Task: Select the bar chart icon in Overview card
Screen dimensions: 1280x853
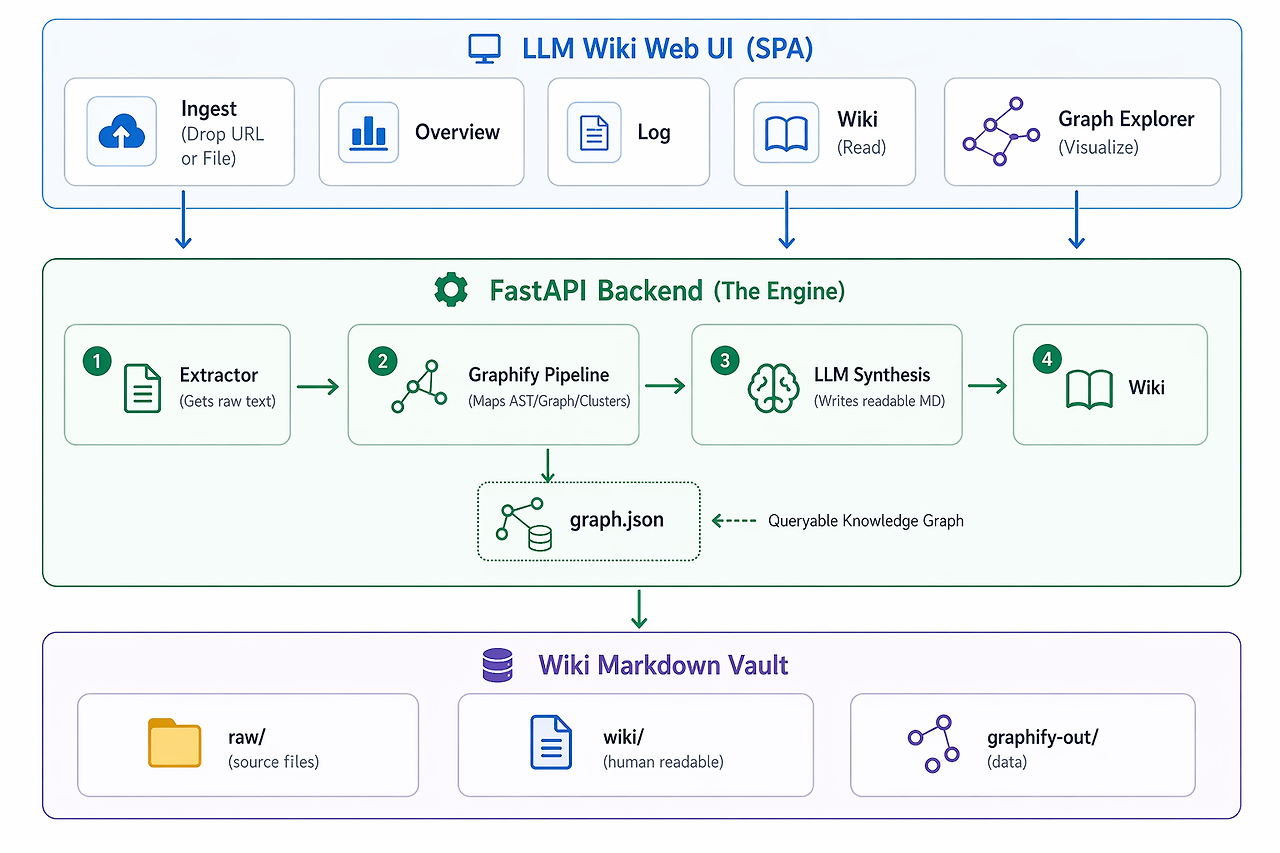Action: click(x=368, y=132)
